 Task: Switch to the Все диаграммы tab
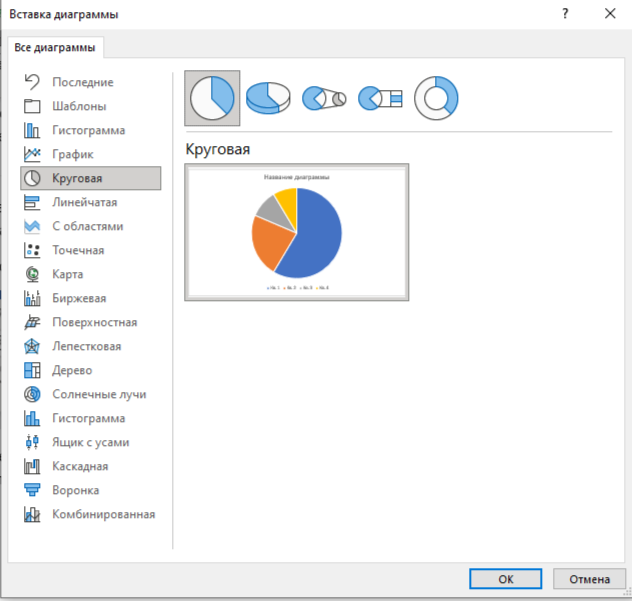tap(56, 47)
